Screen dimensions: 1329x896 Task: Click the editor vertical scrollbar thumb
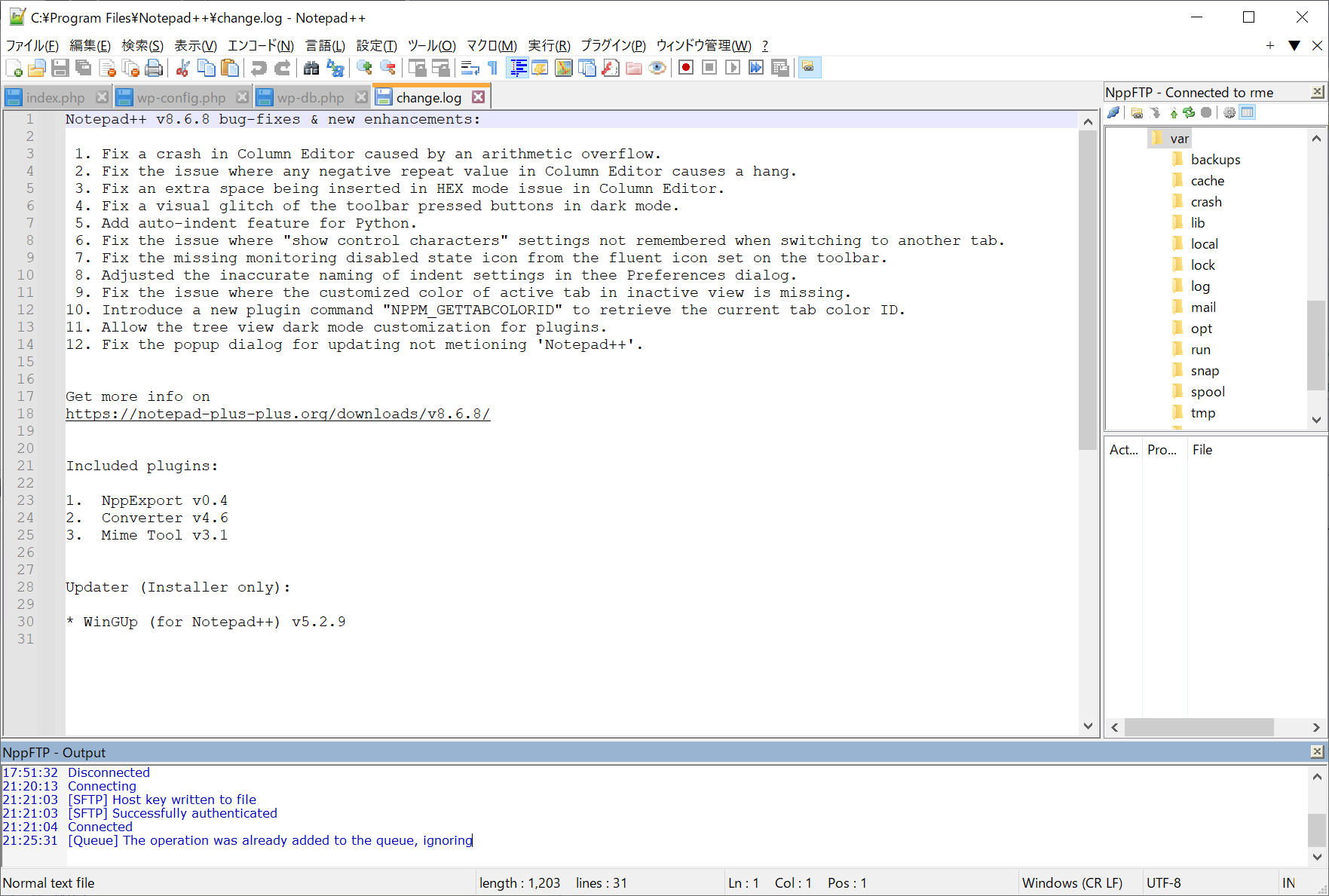point(1087,290)
